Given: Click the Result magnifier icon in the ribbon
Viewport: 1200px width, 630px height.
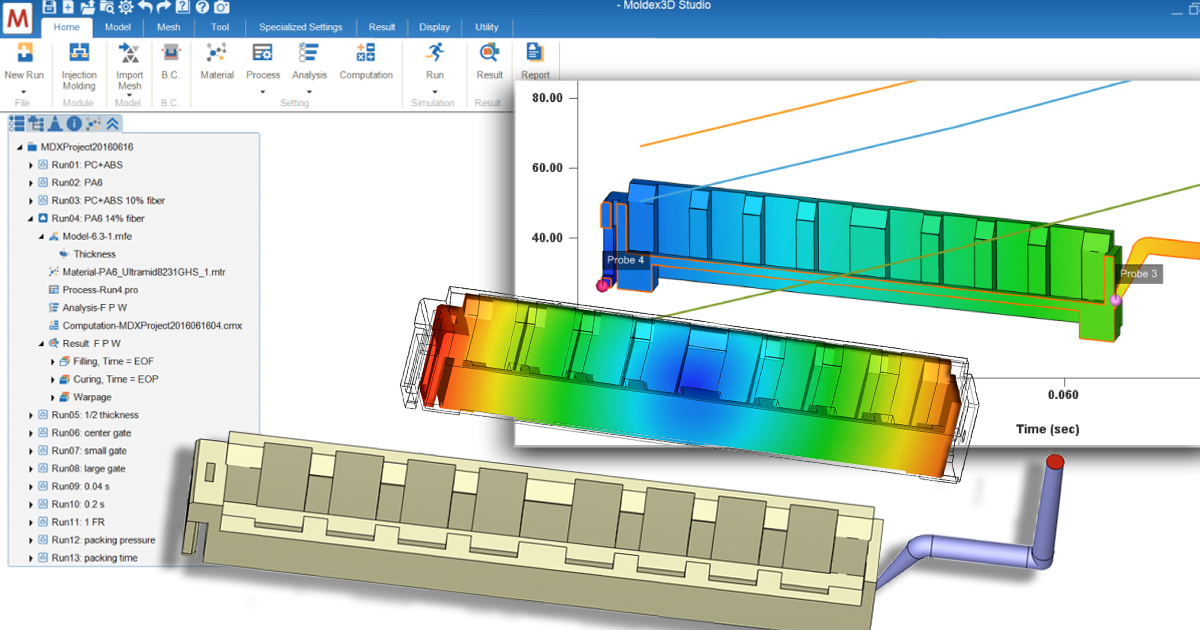Looking at the screenshot, I should (489, 53).
